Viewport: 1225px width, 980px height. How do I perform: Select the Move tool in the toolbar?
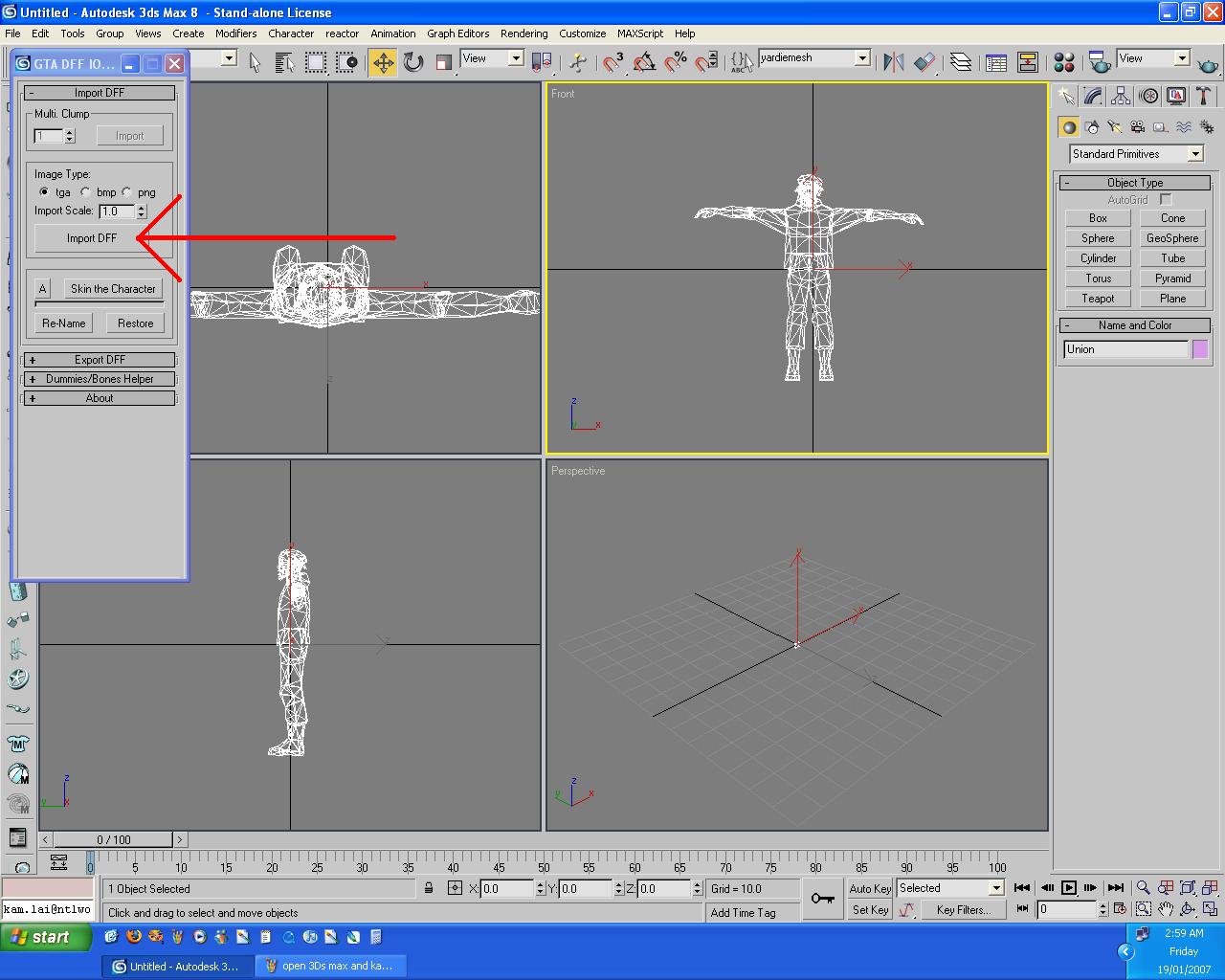point(383,63)
